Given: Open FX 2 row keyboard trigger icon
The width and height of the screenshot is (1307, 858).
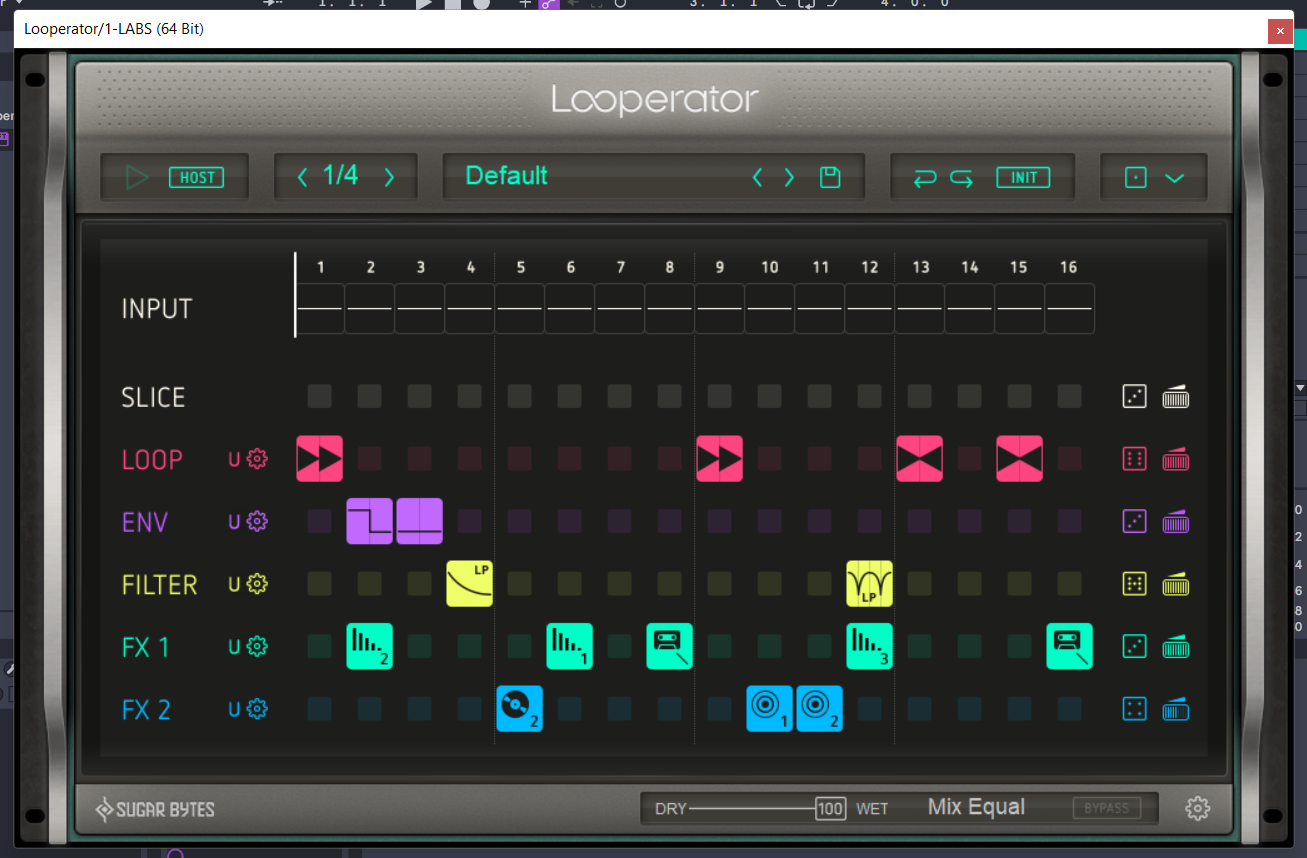Looking at the screenshot, I should [x=1175, y=710].
